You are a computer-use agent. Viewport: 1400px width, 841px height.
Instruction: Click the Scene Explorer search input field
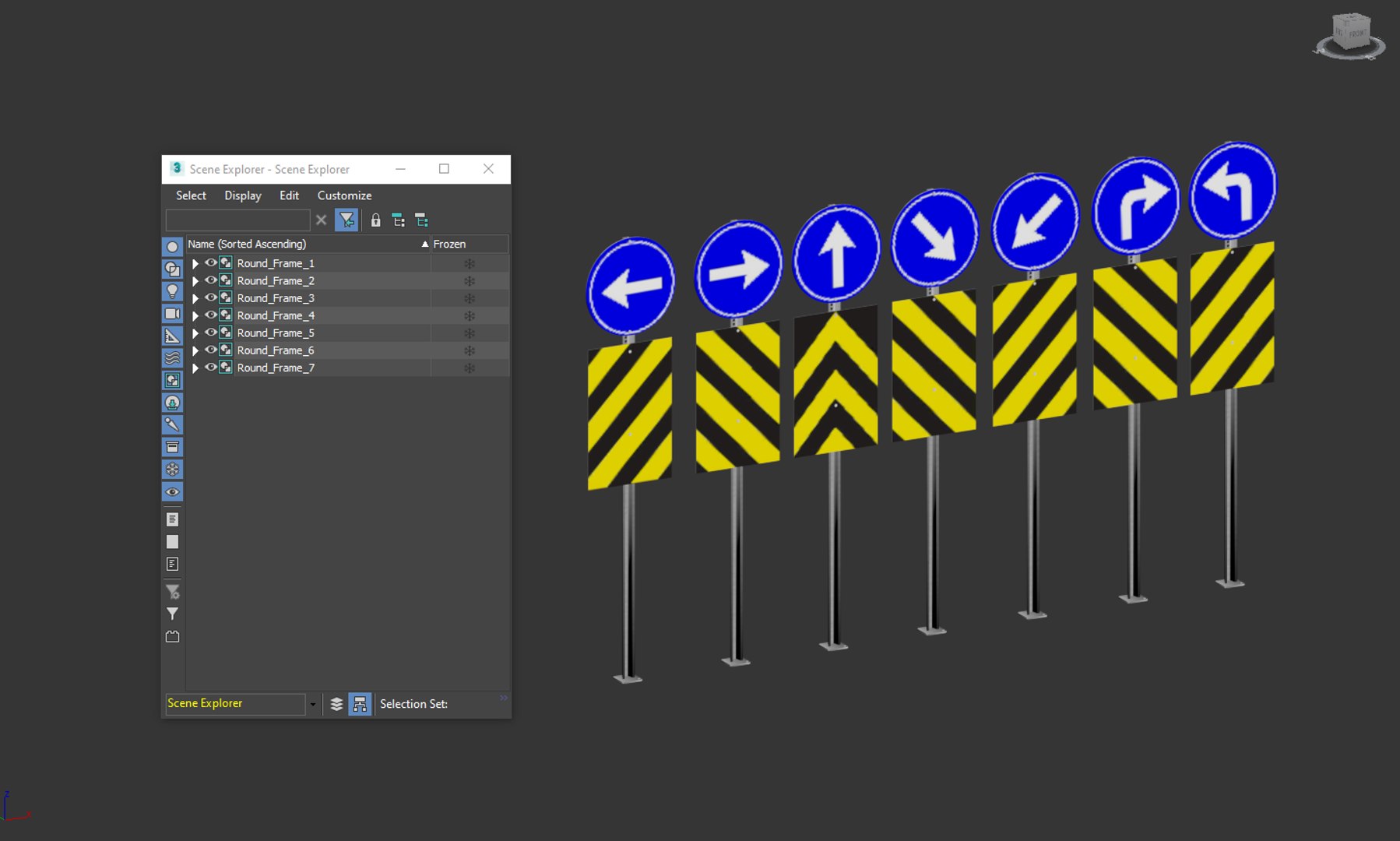click(x=237, y=220)
